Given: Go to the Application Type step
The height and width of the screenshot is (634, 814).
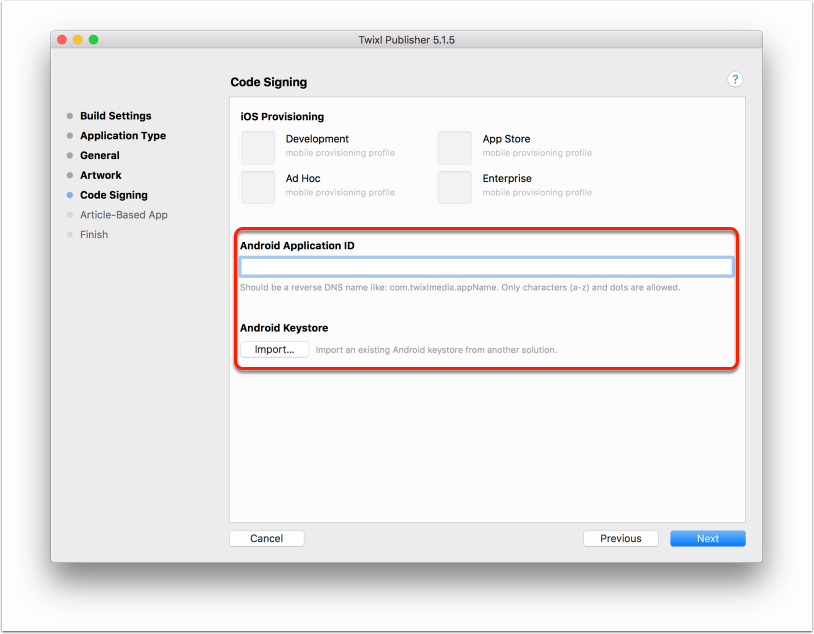Looking at the screenshot, I should coord(123,136).
